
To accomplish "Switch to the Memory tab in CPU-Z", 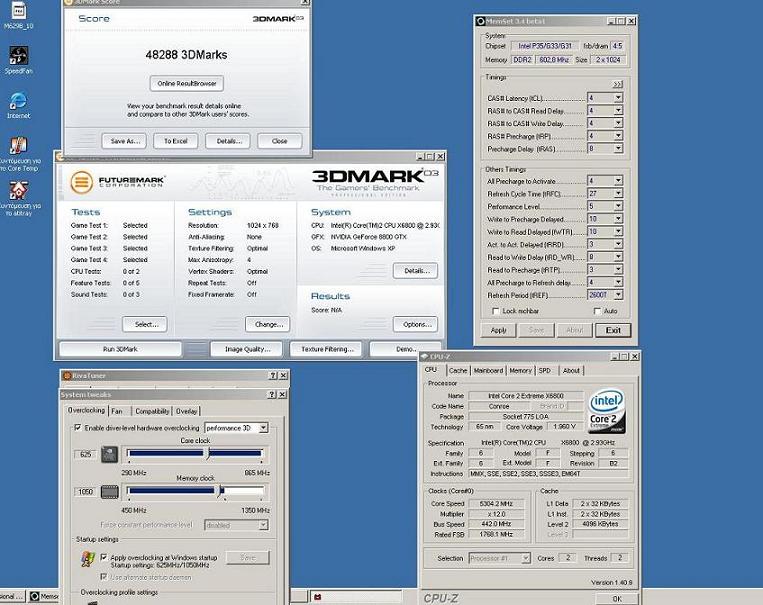I will (x=520, y=370).
